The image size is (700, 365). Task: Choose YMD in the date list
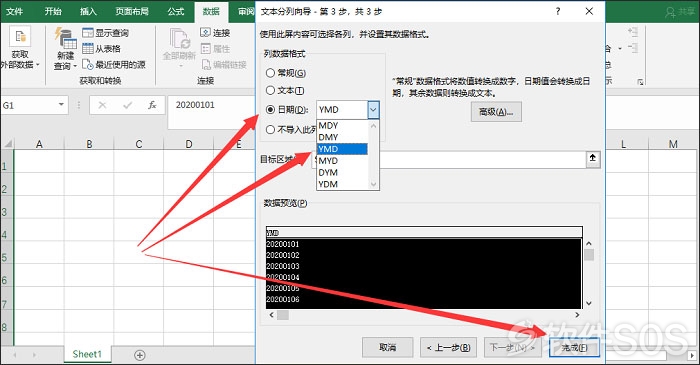point(342,149)
